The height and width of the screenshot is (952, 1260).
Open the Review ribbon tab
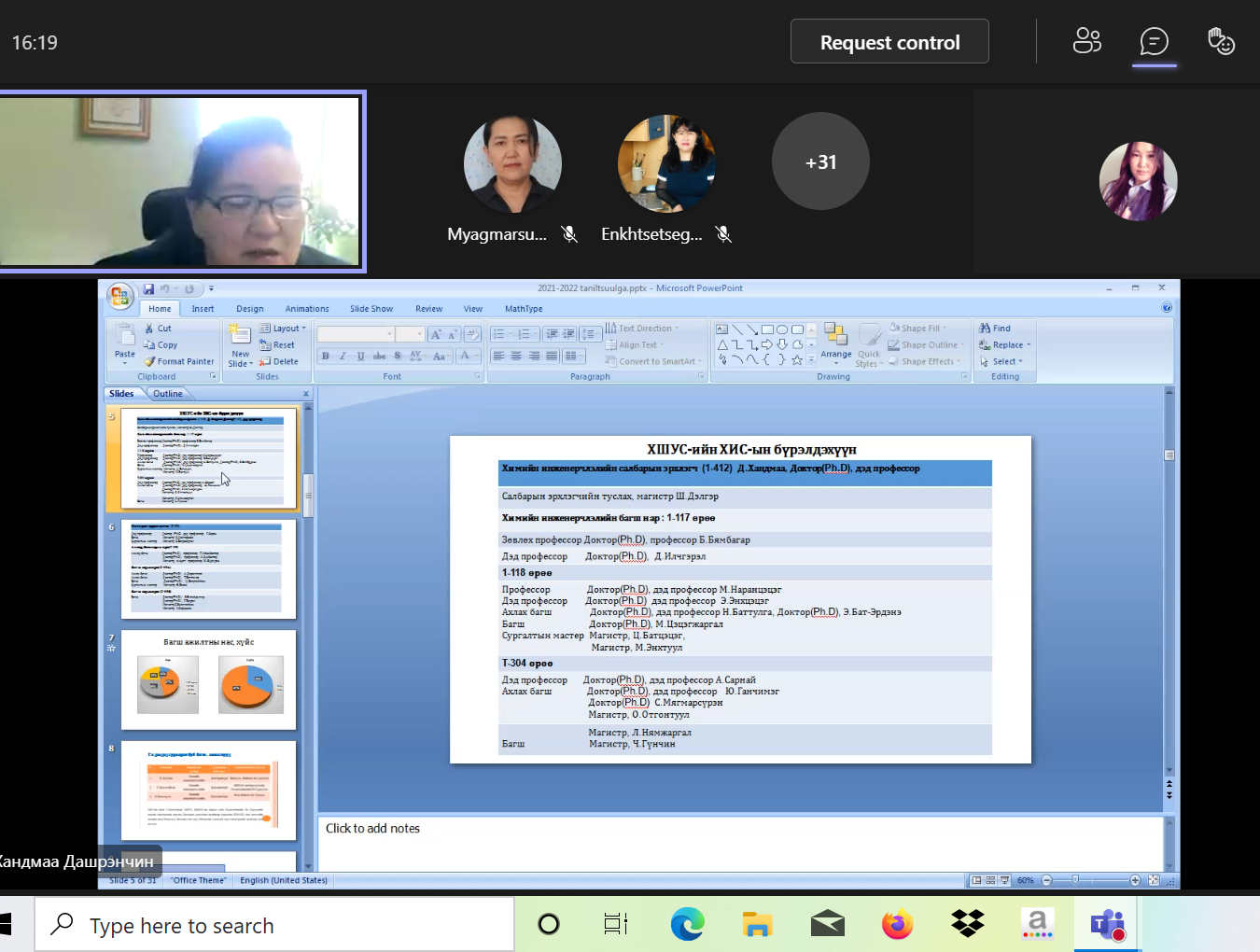[429, 309]
